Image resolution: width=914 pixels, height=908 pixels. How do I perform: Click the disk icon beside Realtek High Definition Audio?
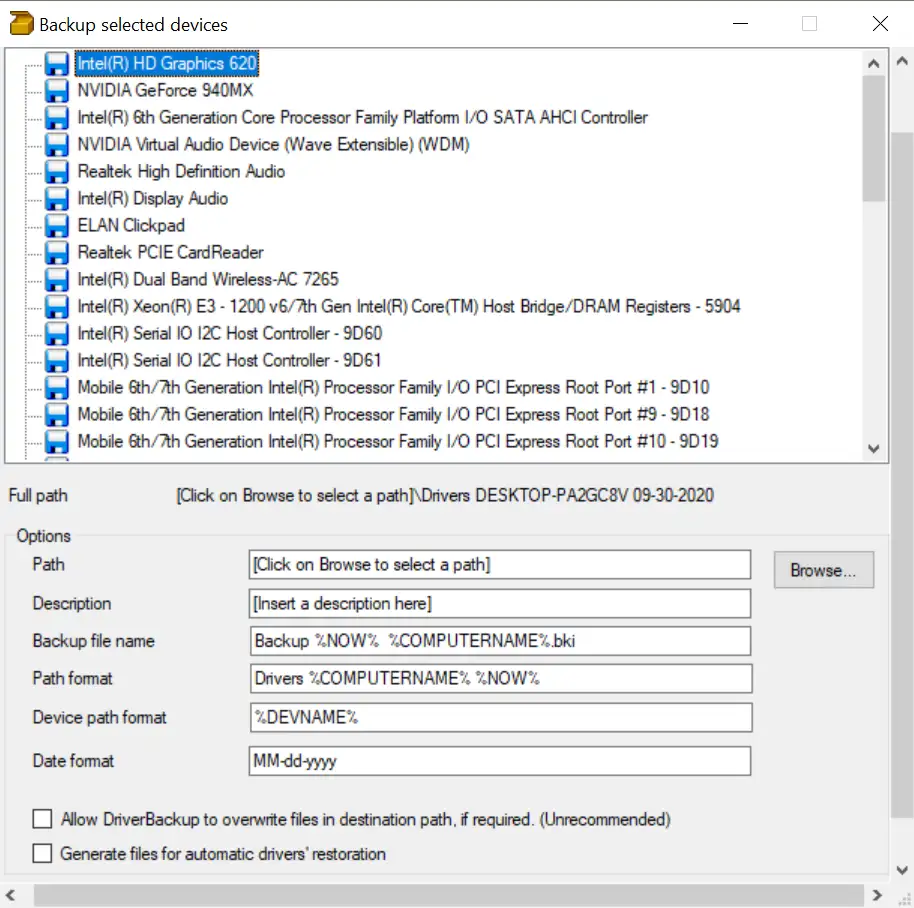[x=57, y=171]
